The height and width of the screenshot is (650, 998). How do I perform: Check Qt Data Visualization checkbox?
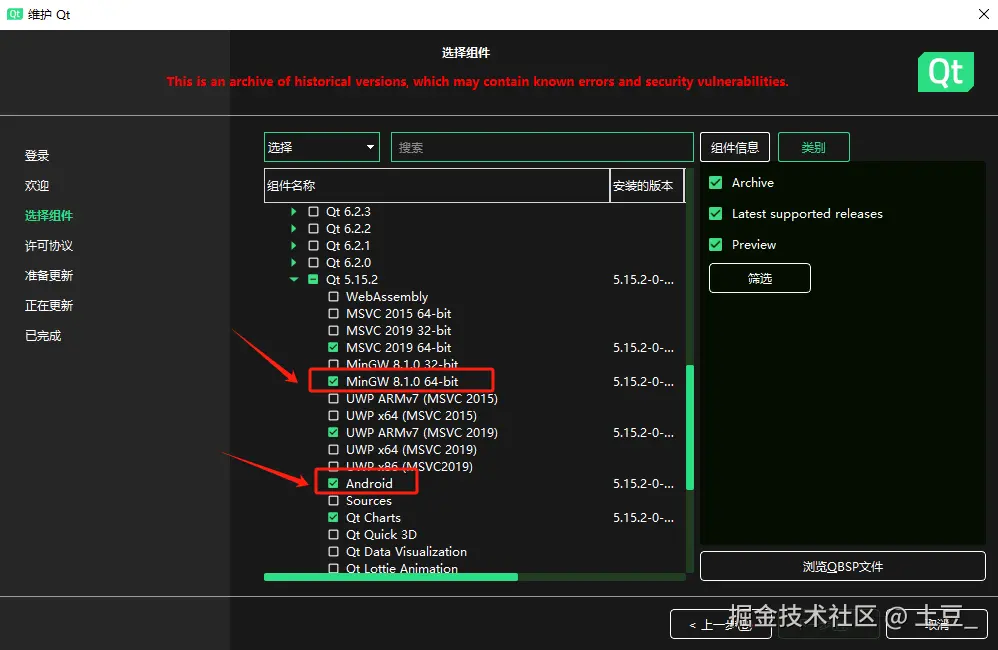click(333, 551)
